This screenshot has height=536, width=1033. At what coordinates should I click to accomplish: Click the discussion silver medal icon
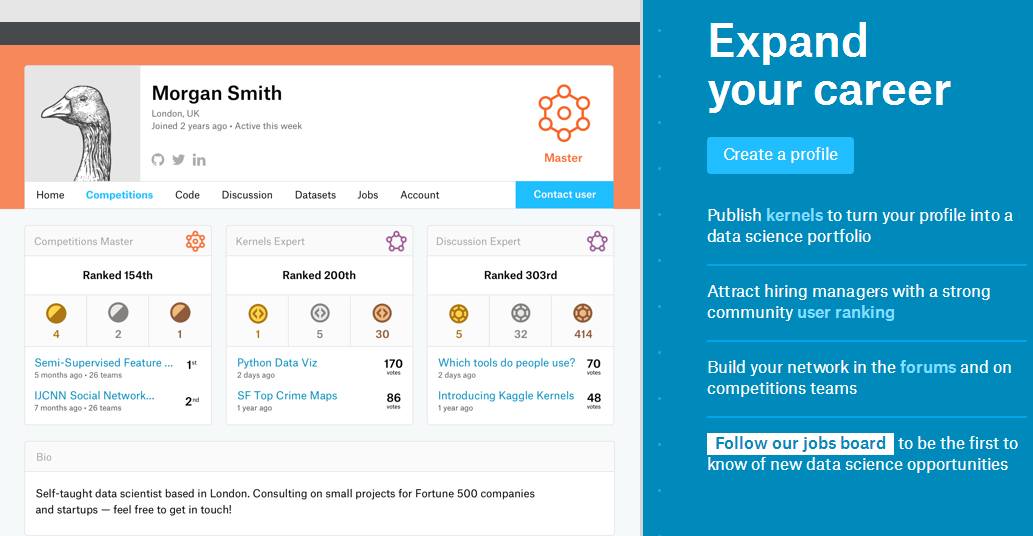click(x=520, y=313)
